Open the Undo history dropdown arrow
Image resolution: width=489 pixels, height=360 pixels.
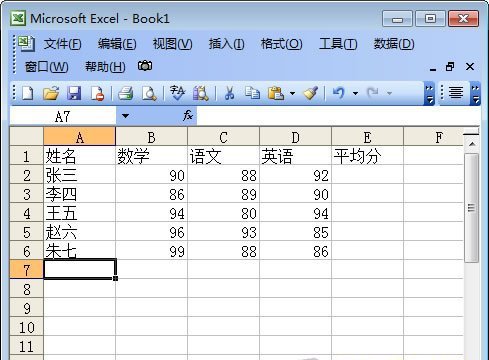click(x=355, y=93)
